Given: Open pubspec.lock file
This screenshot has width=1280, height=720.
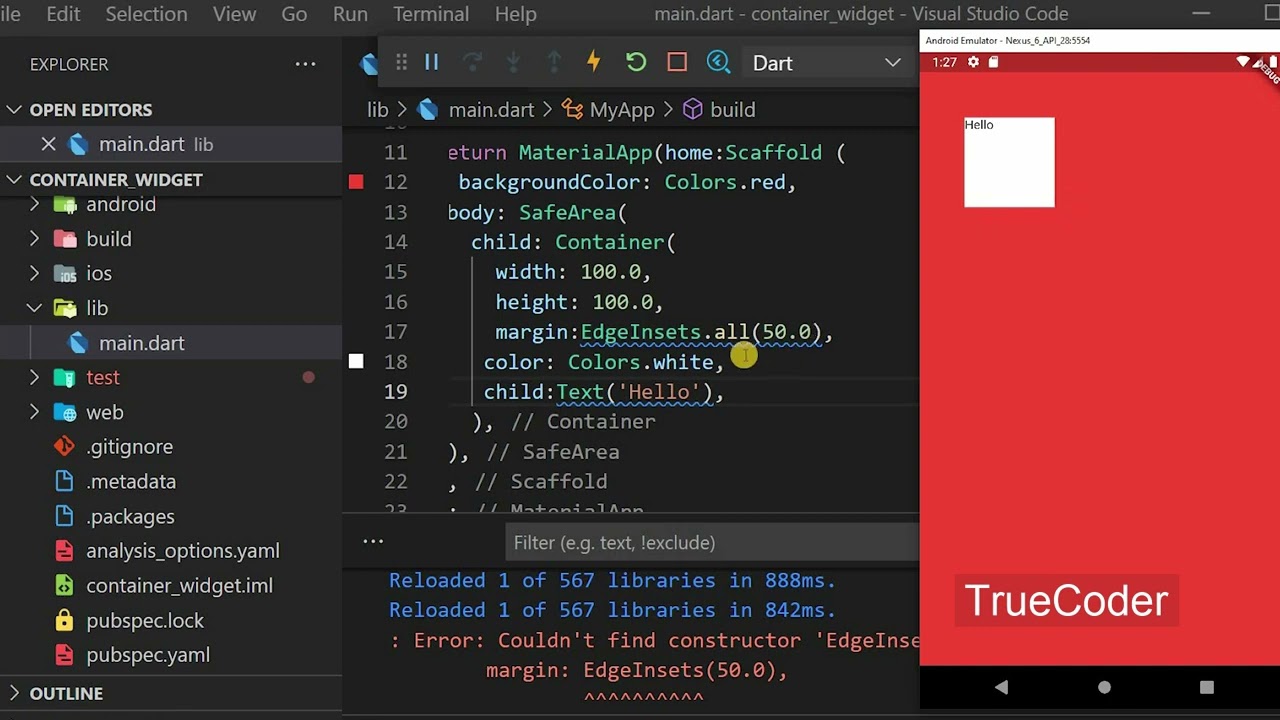Looking at the screenshot, I should (x=145, y=620).
